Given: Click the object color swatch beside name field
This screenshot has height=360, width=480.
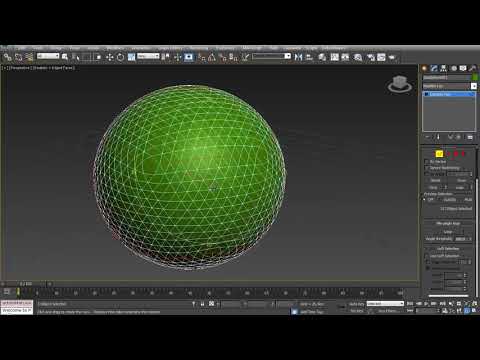Looking at the screenshot, I should pyautogui.click(x=475, y=77).
